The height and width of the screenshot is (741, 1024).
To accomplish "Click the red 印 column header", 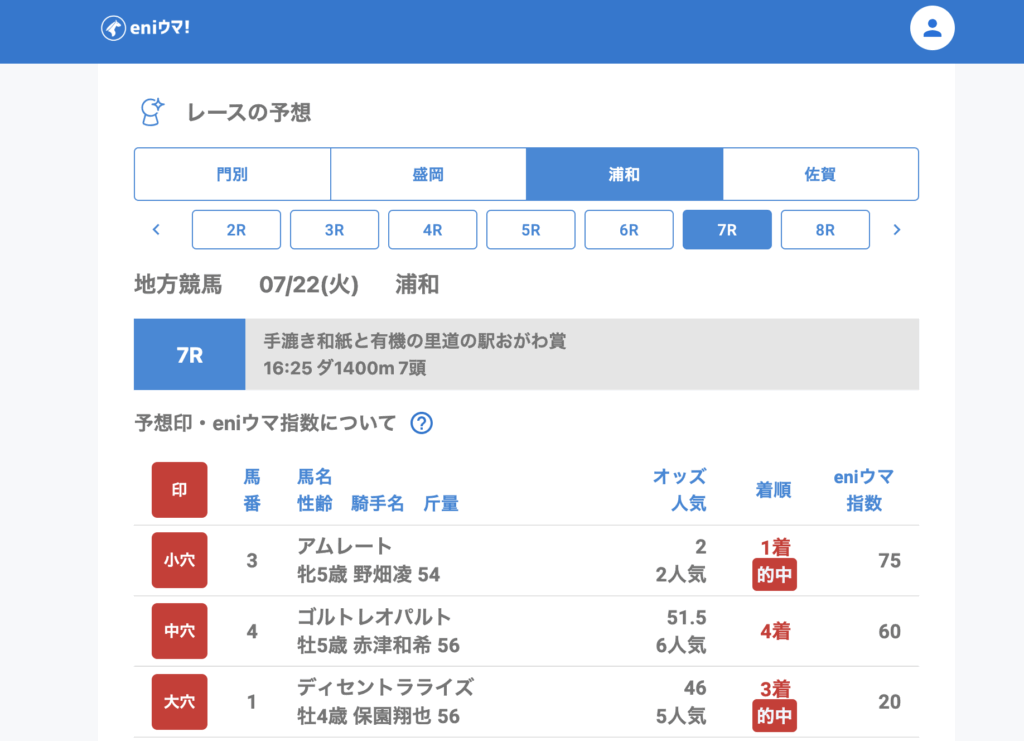I will [x=180, y=490].
